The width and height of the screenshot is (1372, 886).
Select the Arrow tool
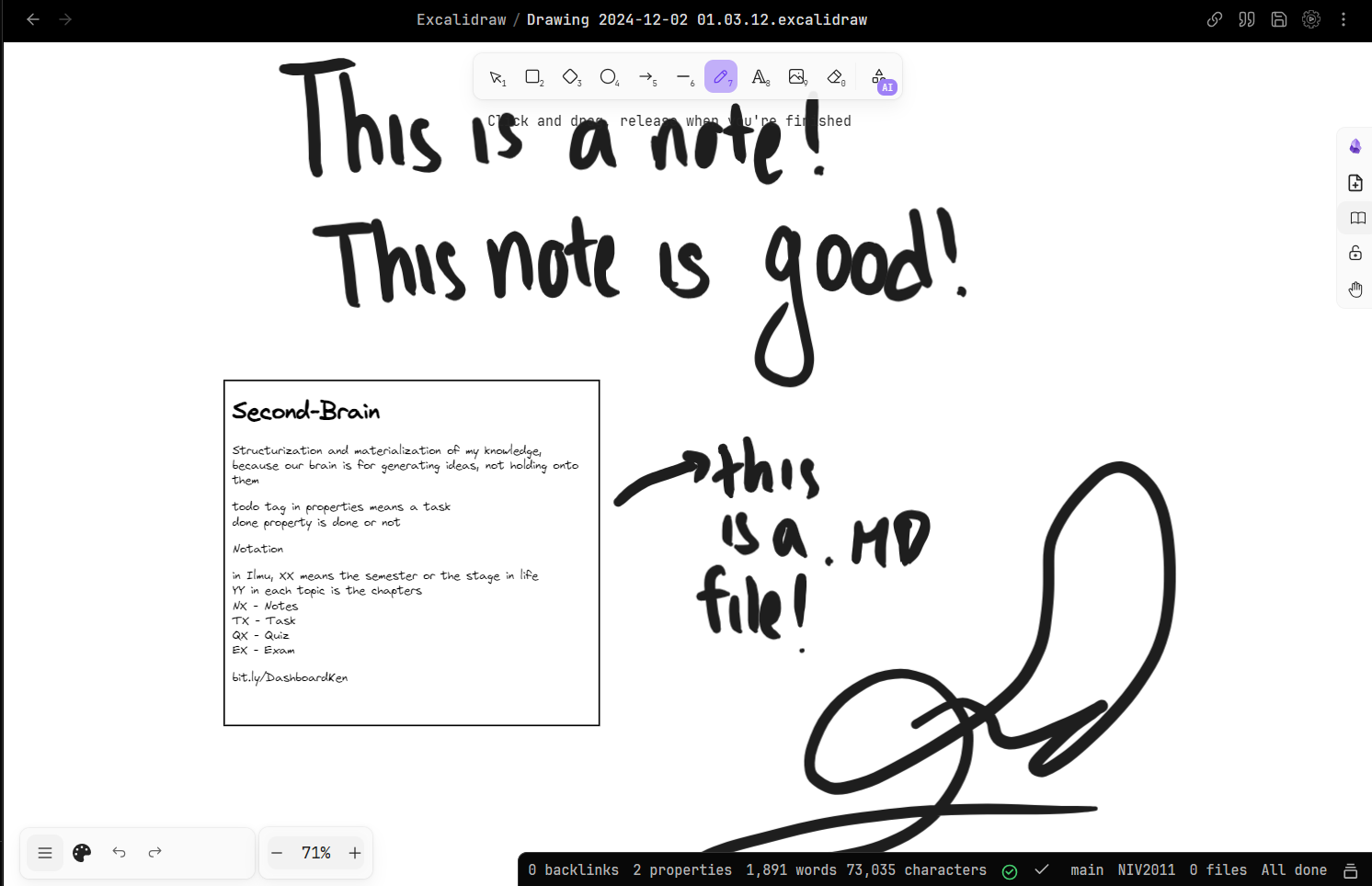[647, 76]
